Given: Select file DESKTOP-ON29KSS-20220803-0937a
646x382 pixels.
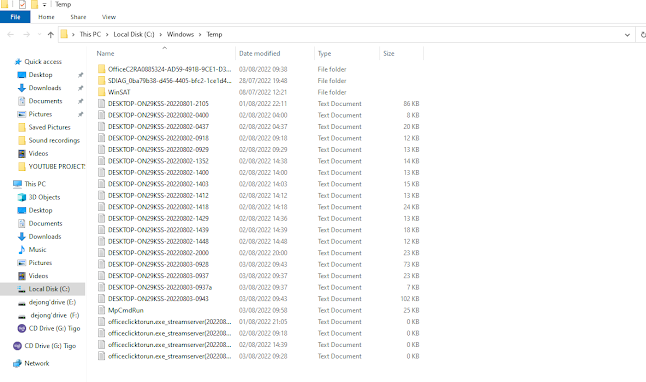Looking at the screenshot, I should (x=160, y=287).
